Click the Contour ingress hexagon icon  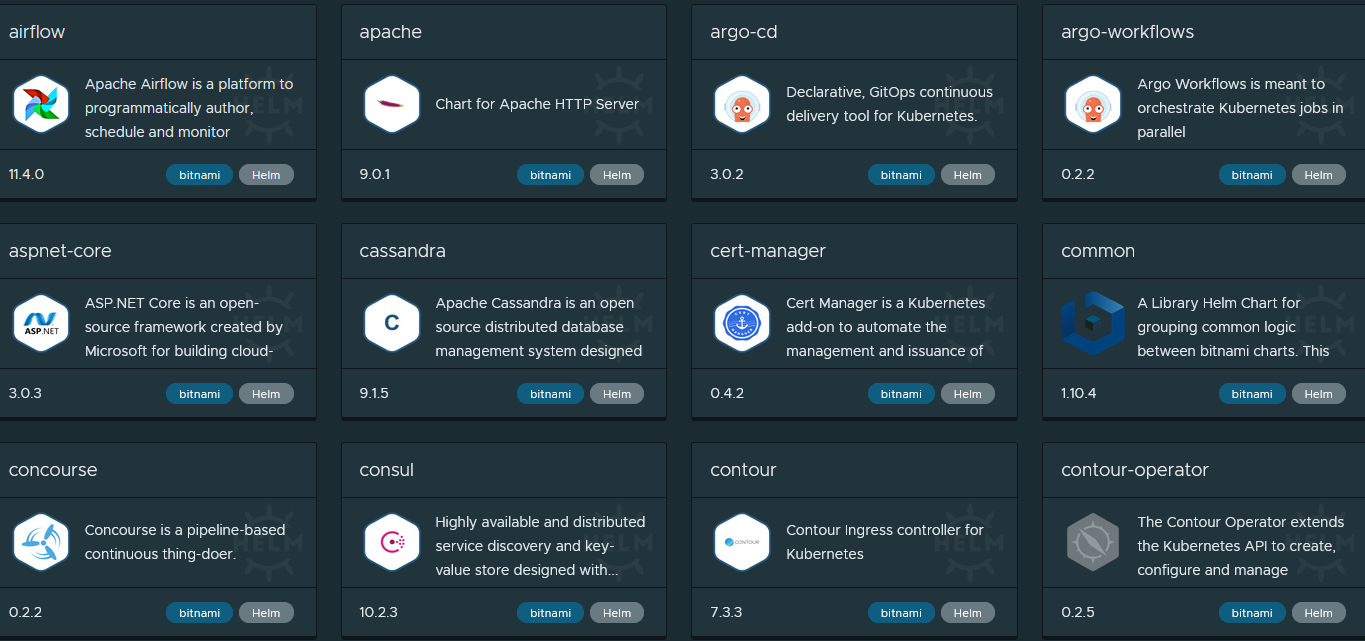(743, 542)
